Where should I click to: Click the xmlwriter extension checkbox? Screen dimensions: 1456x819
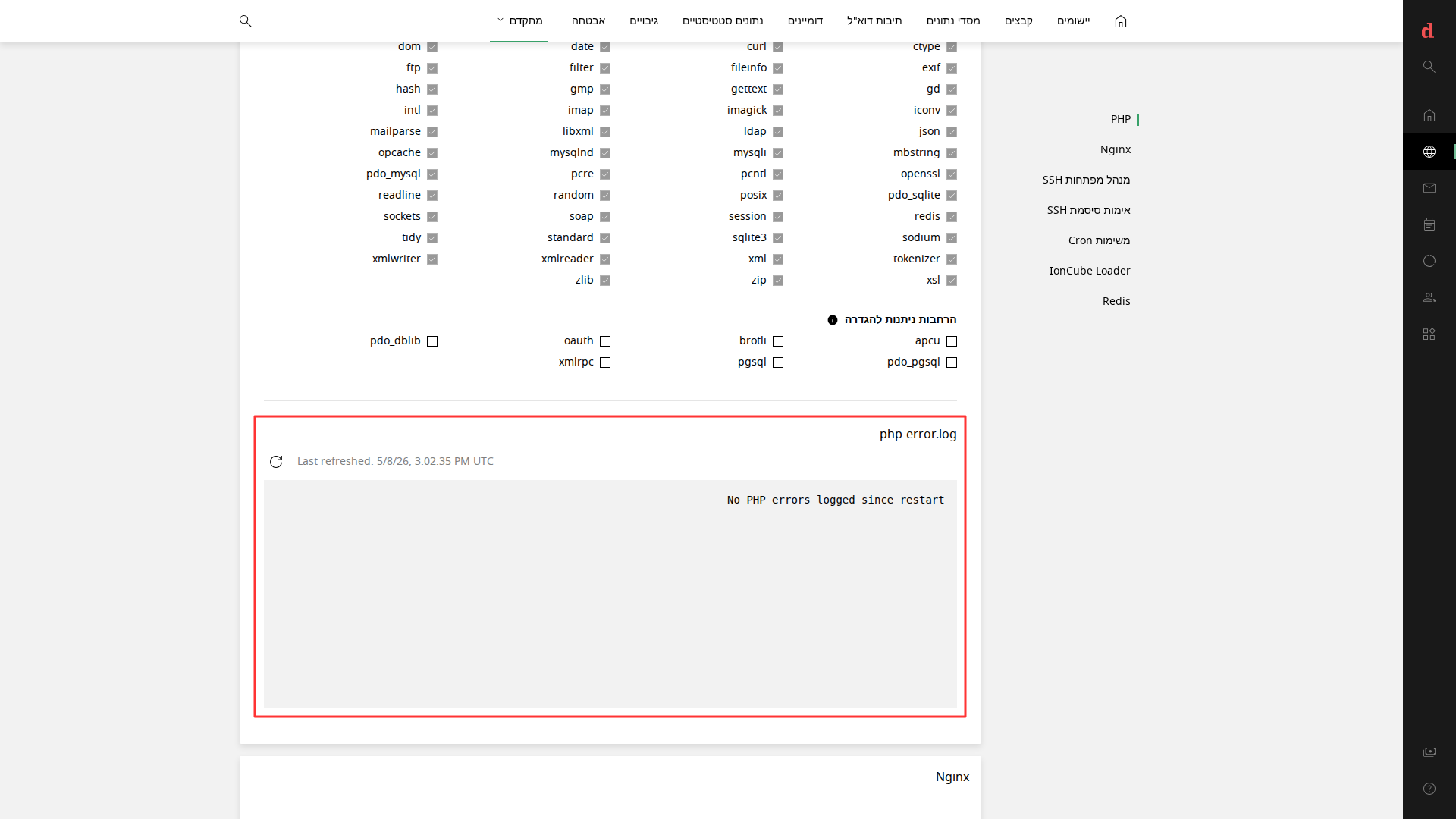tap(432, 259)
